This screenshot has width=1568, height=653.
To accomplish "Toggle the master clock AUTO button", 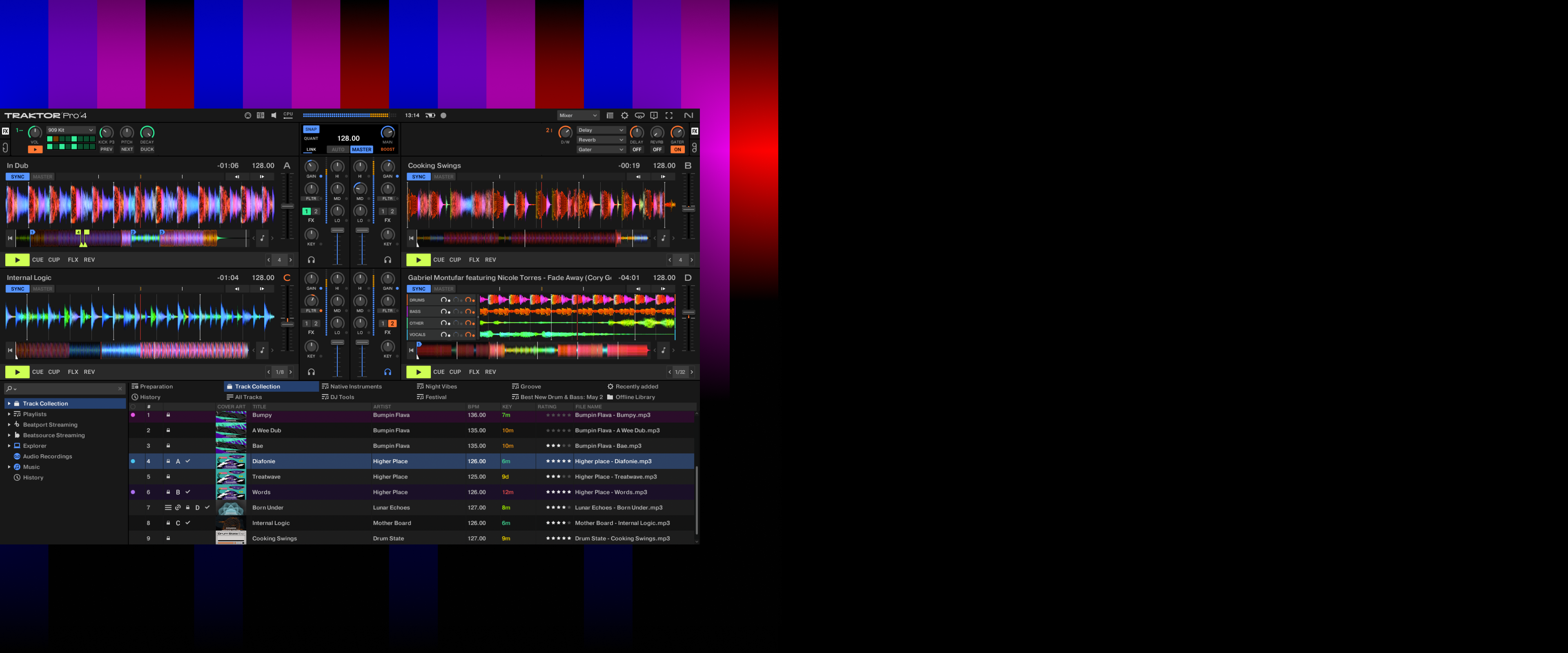I will coord(338,150).
